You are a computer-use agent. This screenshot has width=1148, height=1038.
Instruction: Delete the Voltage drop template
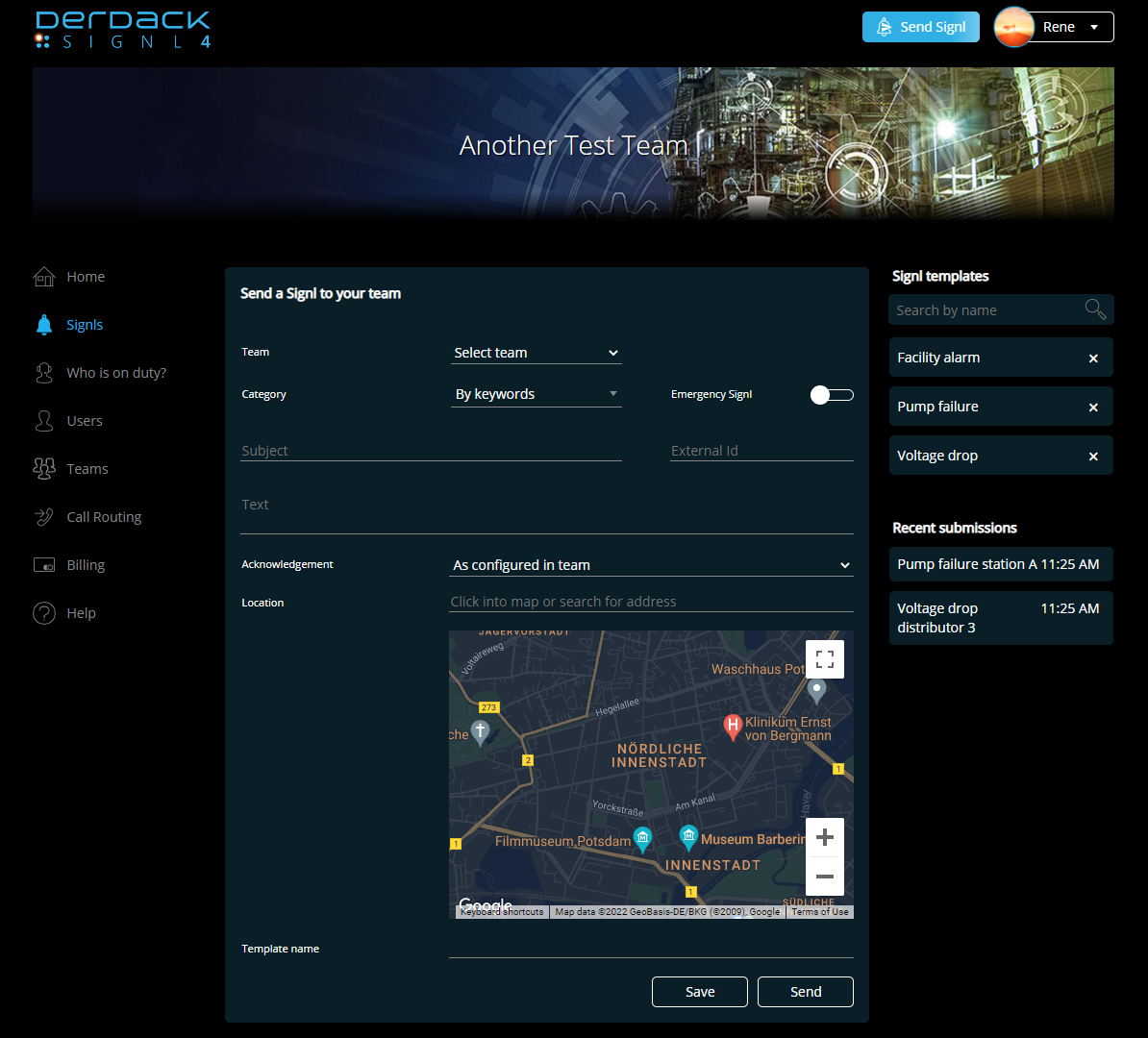1093,456
